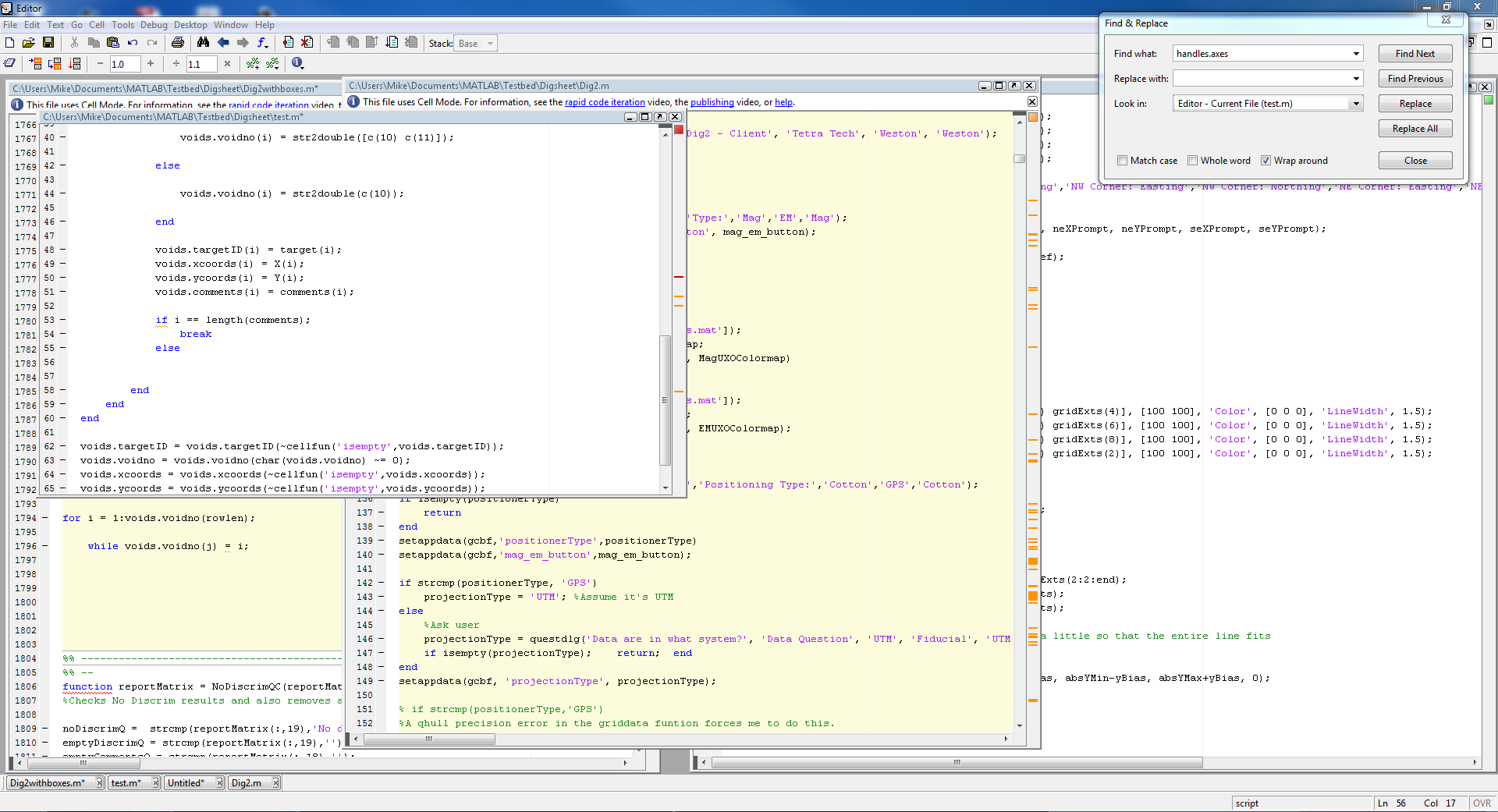1498x812 pixels.
Task: Open file with the folder icon
Action: (x=29, y=43)
